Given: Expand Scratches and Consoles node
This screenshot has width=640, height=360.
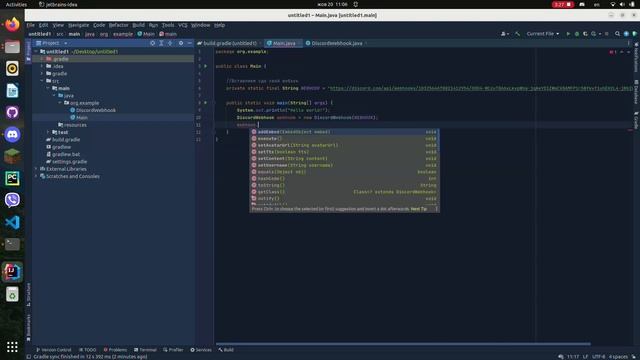Looking at the screenshot, I should point(36,176).
